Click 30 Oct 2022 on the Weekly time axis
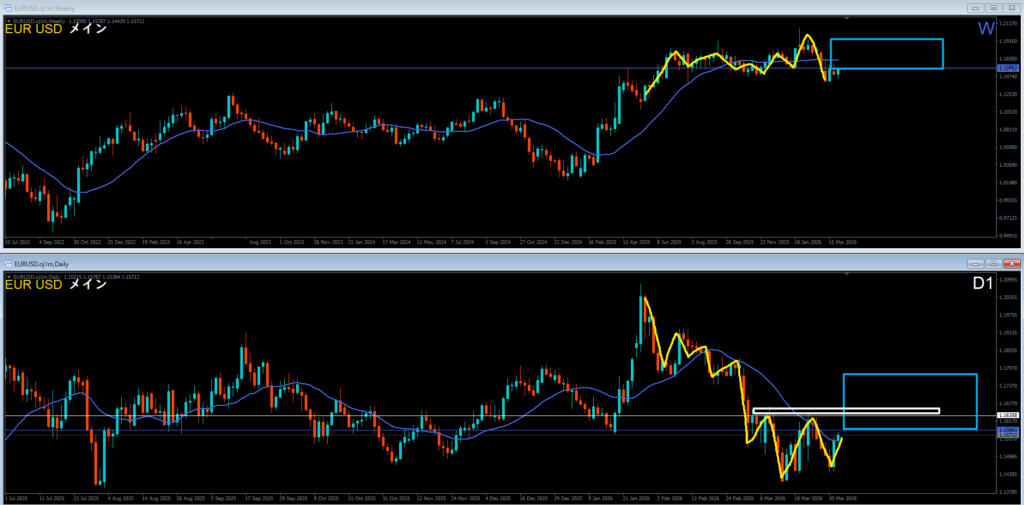This screenshot has height=505, width=1024. (87, 241)
